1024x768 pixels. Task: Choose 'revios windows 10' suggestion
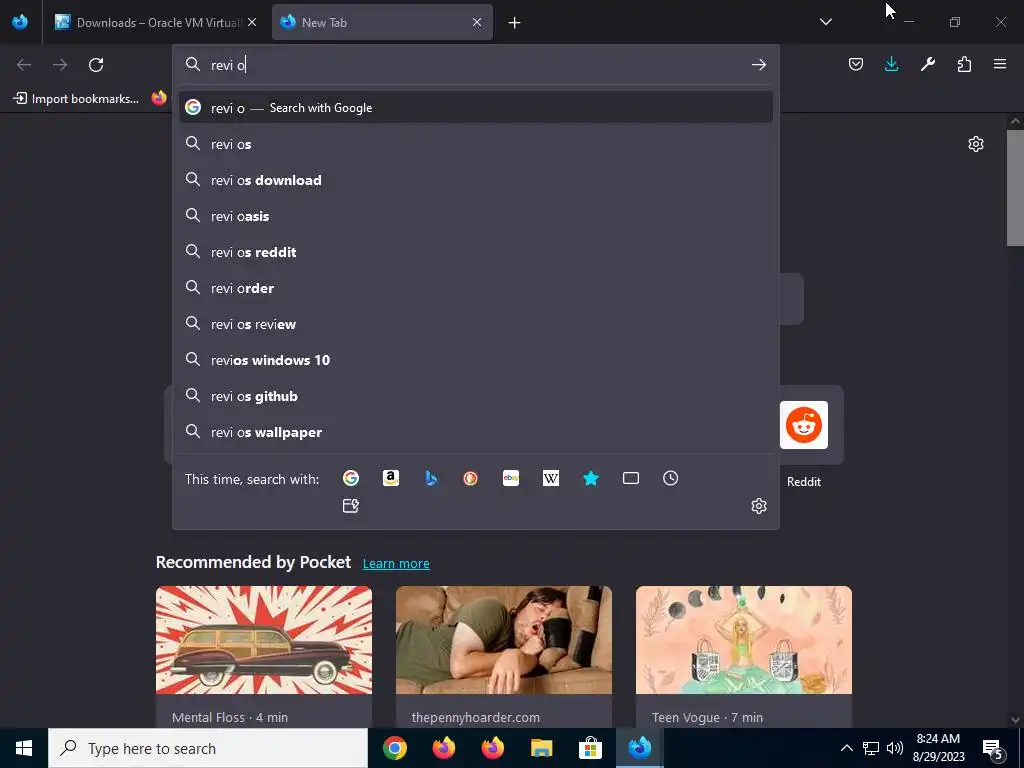click(x=475, y=360)
